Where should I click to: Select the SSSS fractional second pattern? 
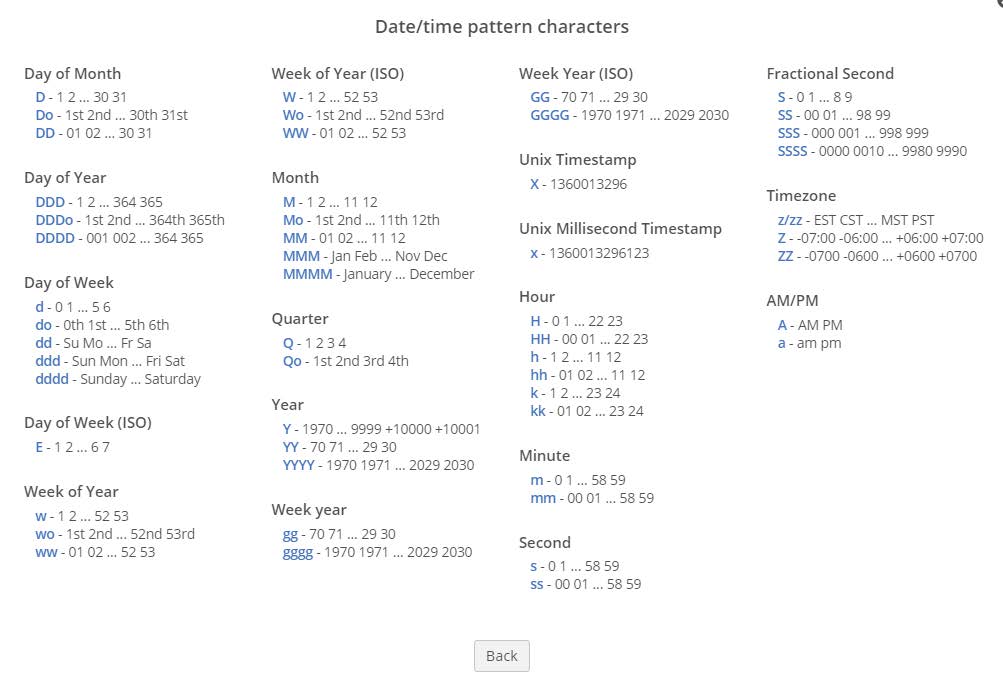pos(793,151)
